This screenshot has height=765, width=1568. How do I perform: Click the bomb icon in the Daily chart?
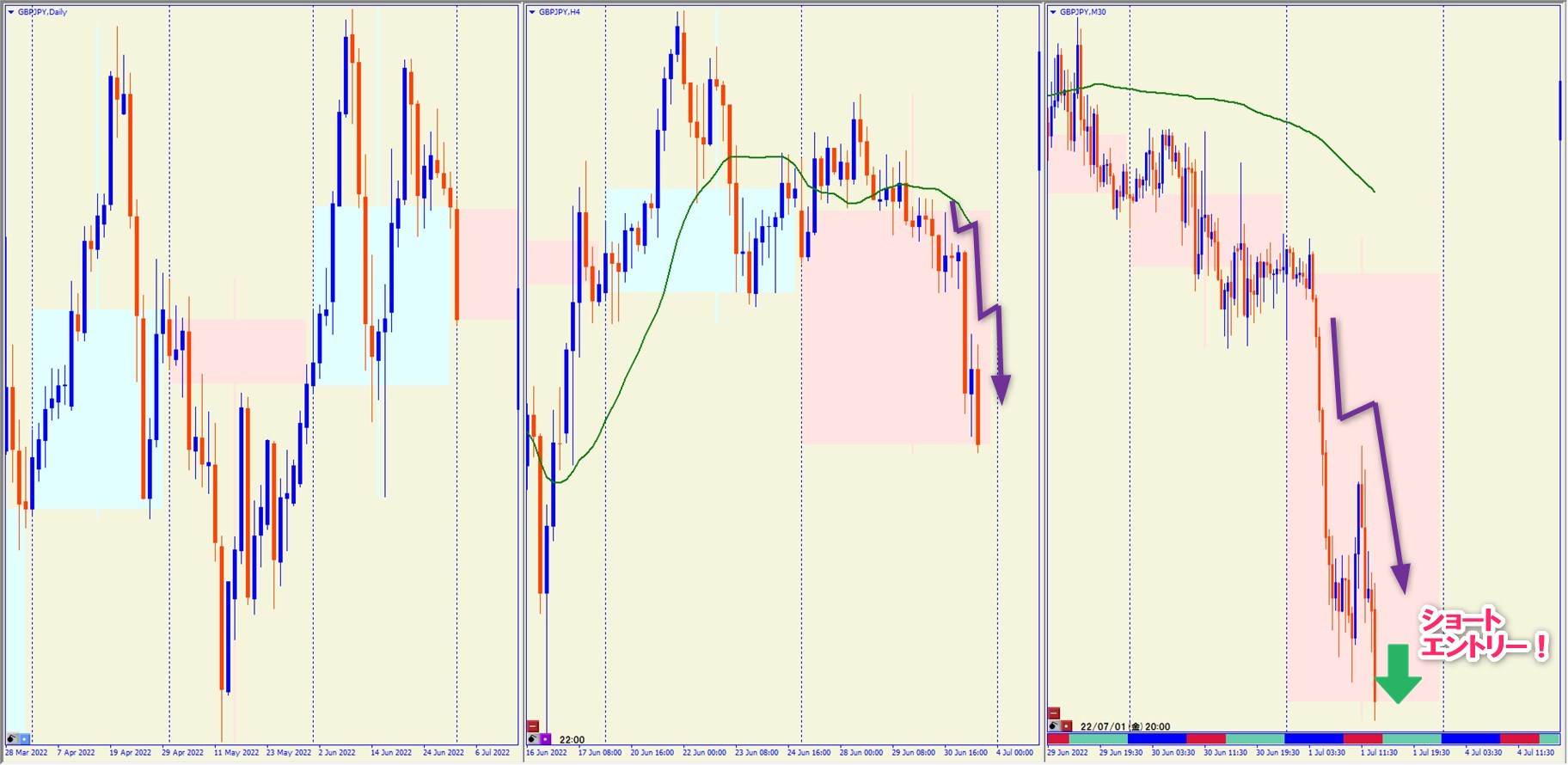click(12, 738)
